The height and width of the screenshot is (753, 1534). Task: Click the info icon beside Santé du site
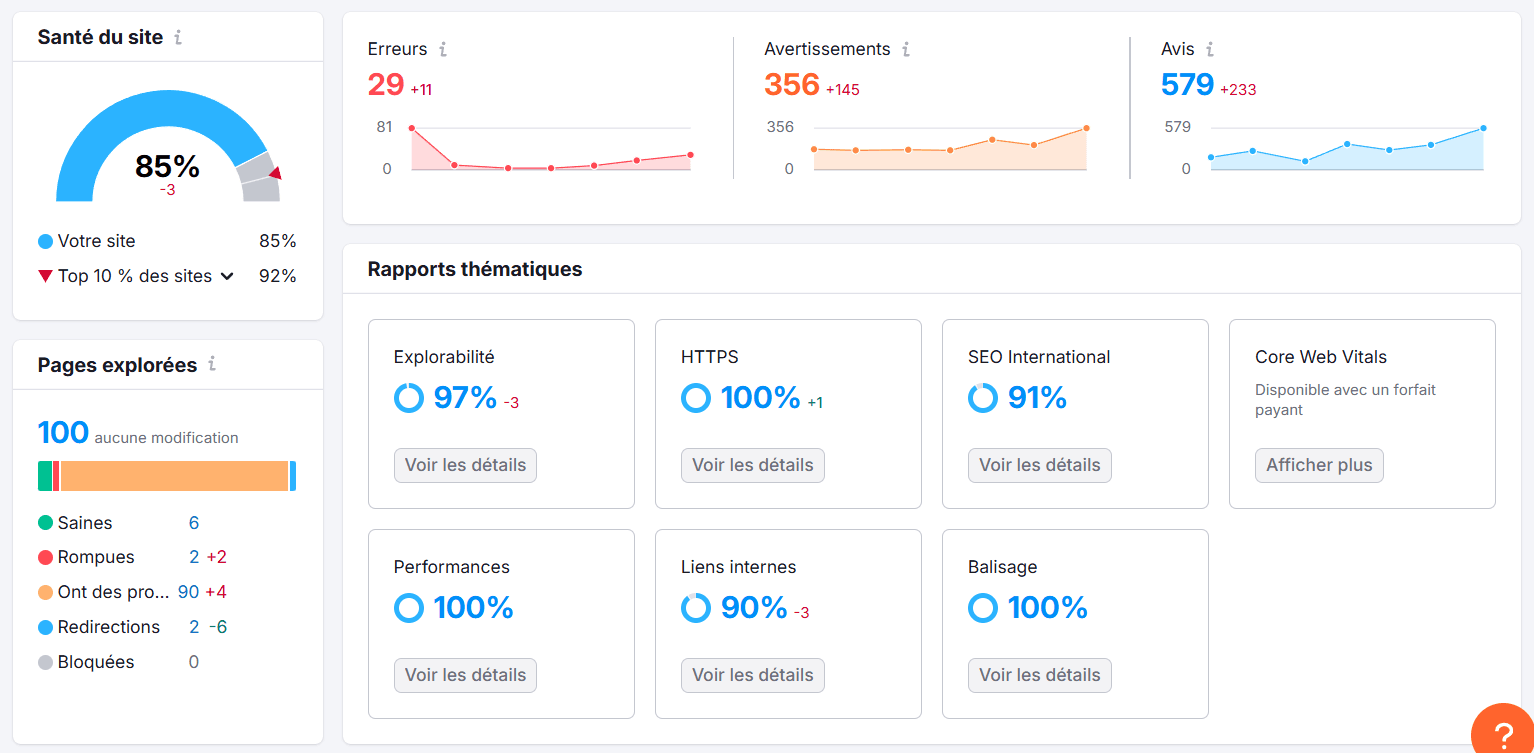178,38
